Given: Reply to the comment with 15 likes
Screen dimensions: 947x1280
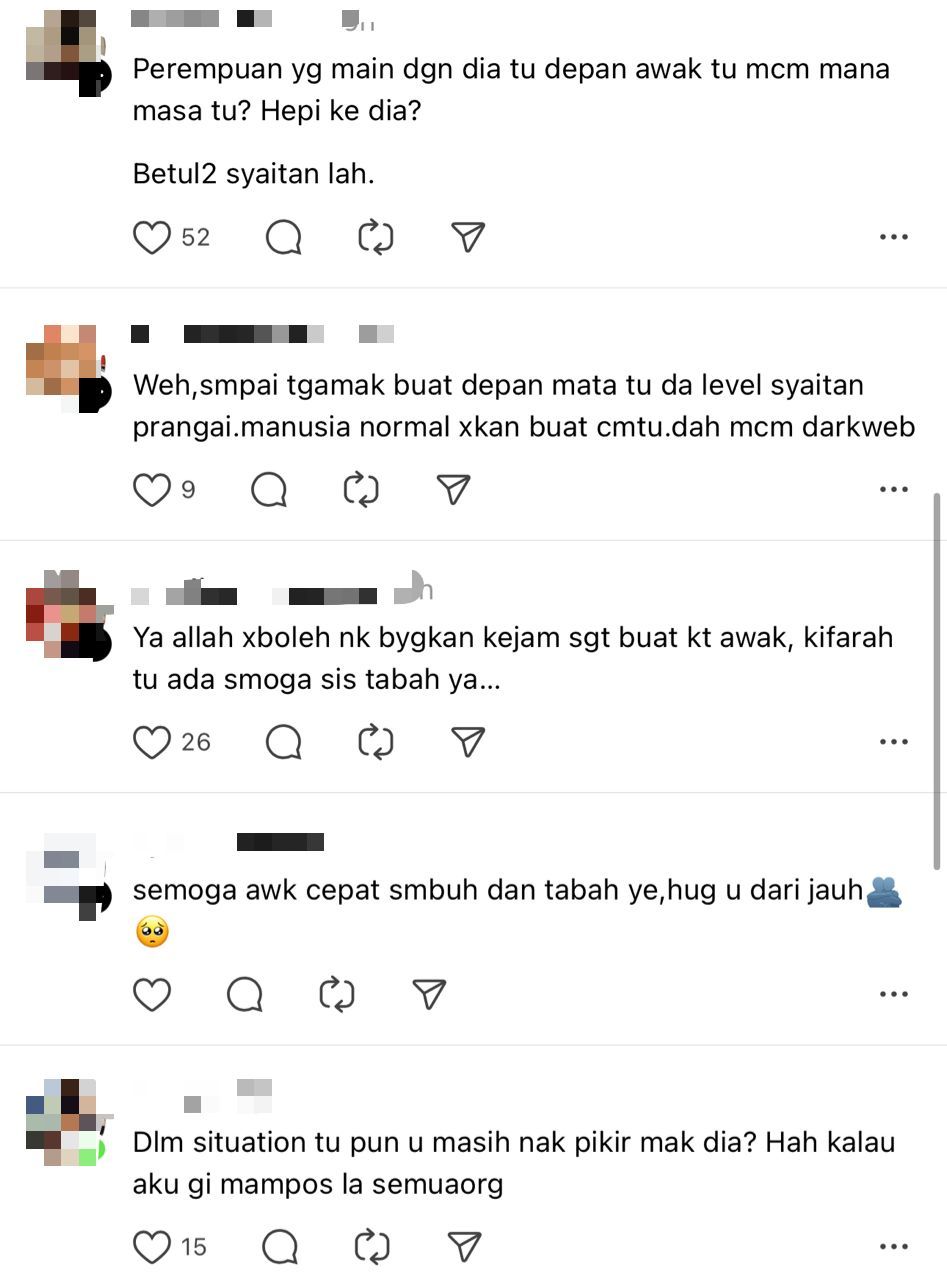Looking at the screenshot, I should point(280,1247).
